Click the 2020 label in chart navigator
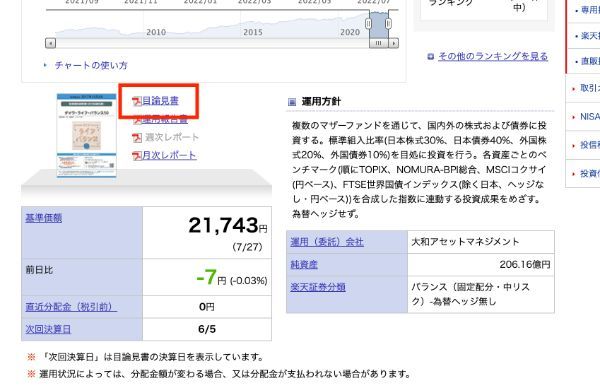Screen dimensions: 600x388 [350, 32]
